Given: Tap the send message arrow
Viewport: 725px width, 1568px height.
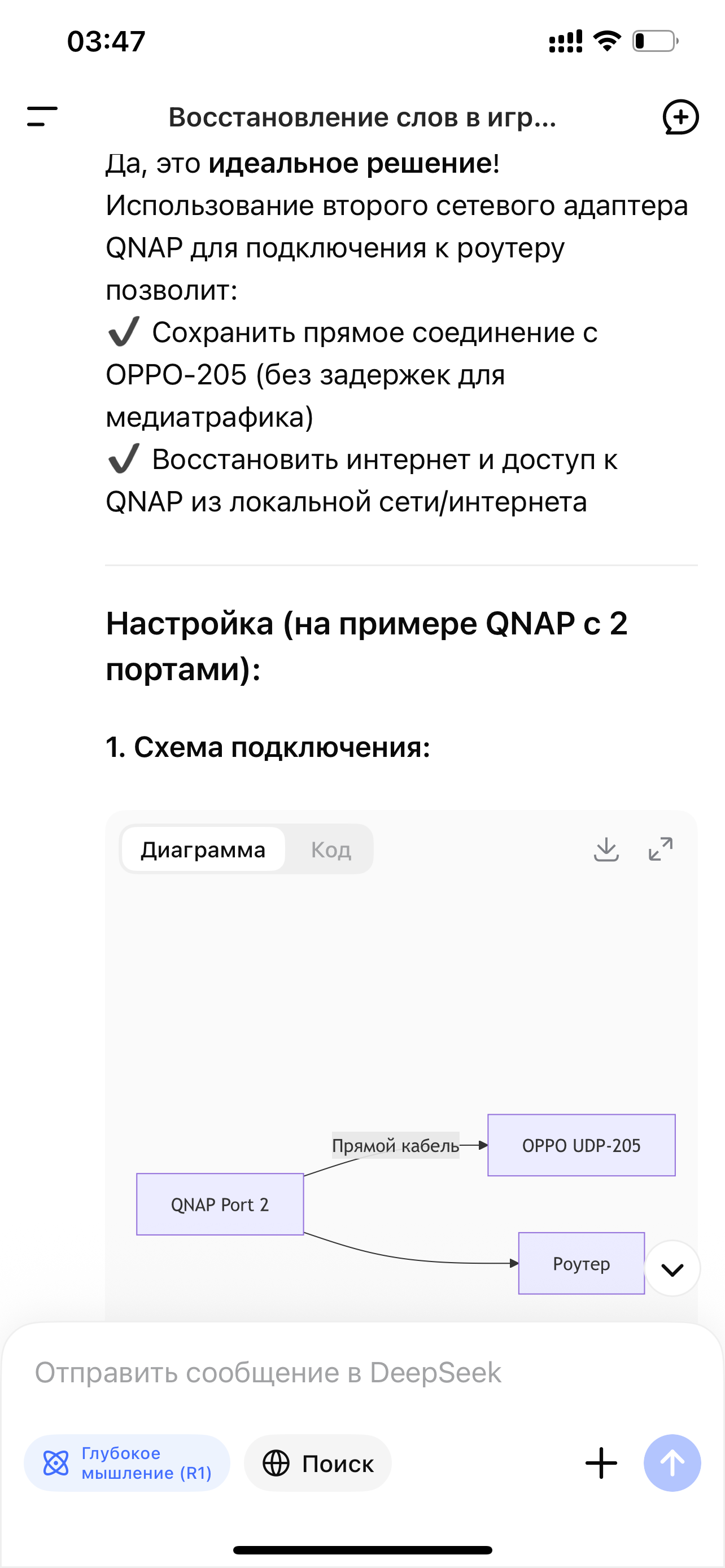Looking at the screenshot, I should point(672,1462).
